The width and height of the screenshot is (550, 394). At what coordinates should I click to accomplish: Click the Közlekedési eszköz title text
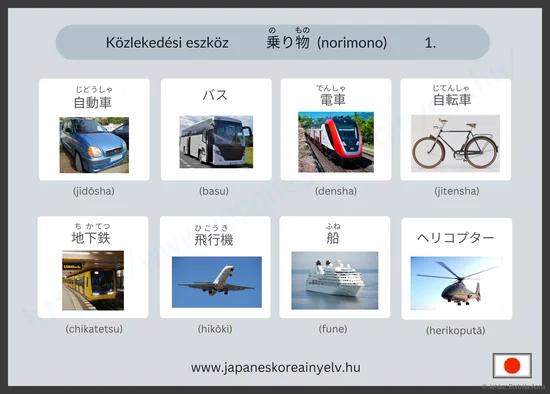[x=167, y=43]
